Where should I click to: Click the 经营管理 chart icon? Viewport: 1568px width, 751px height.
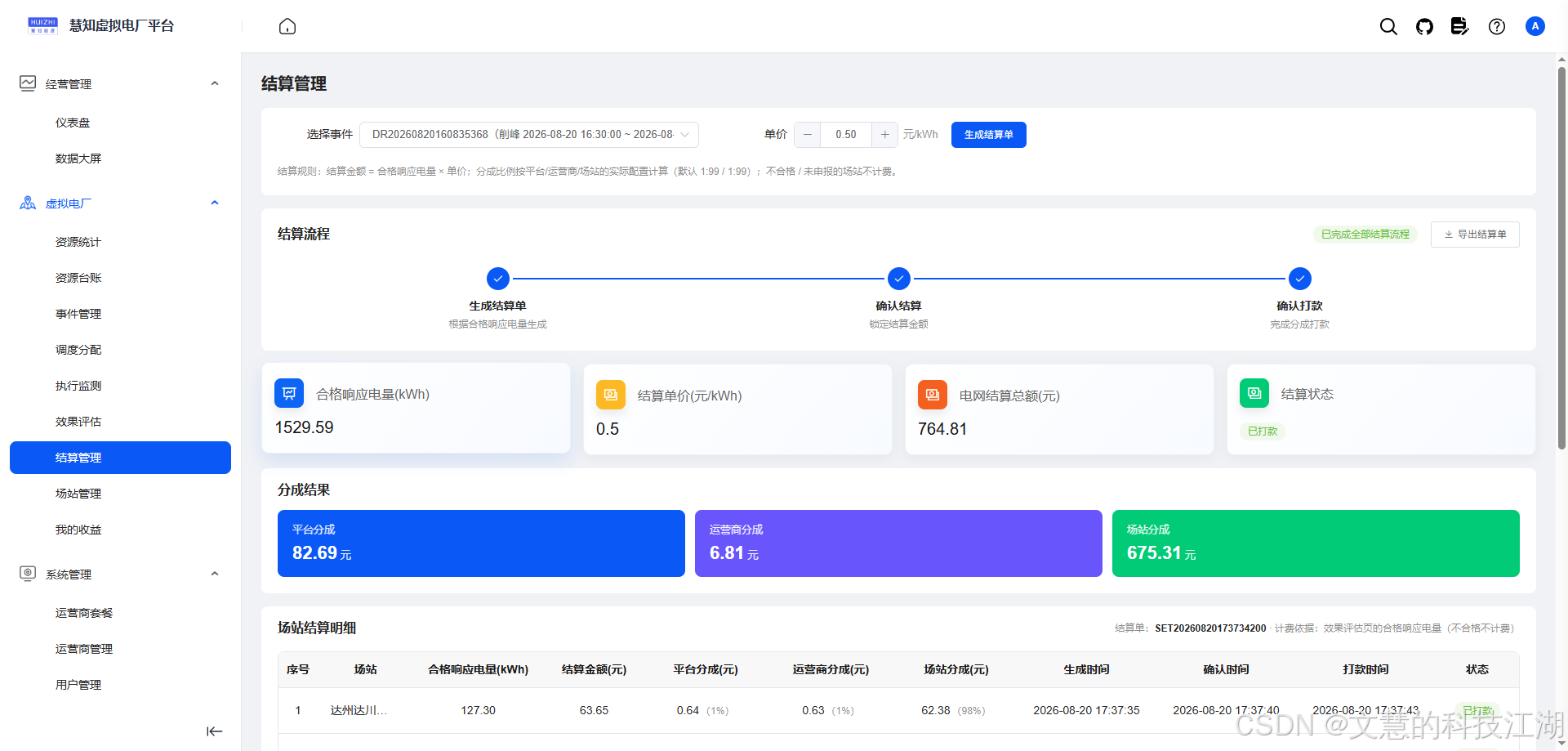pos(28,83)
